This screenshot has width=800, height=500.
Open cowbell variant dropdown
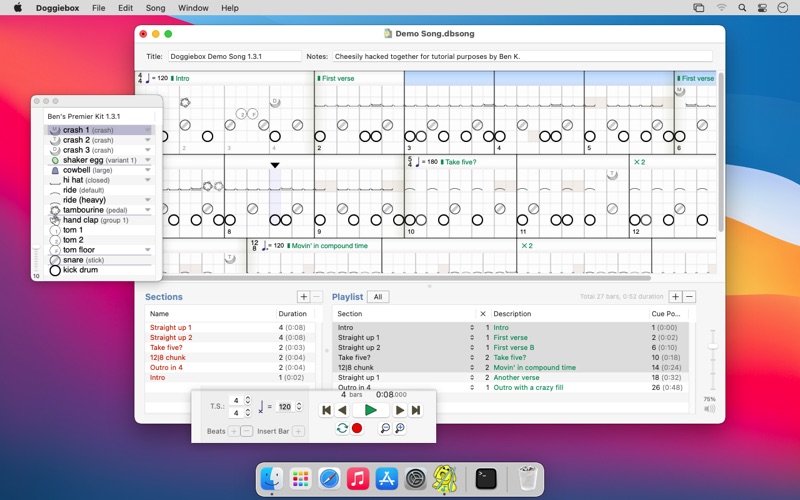click(x=147, y=170)
